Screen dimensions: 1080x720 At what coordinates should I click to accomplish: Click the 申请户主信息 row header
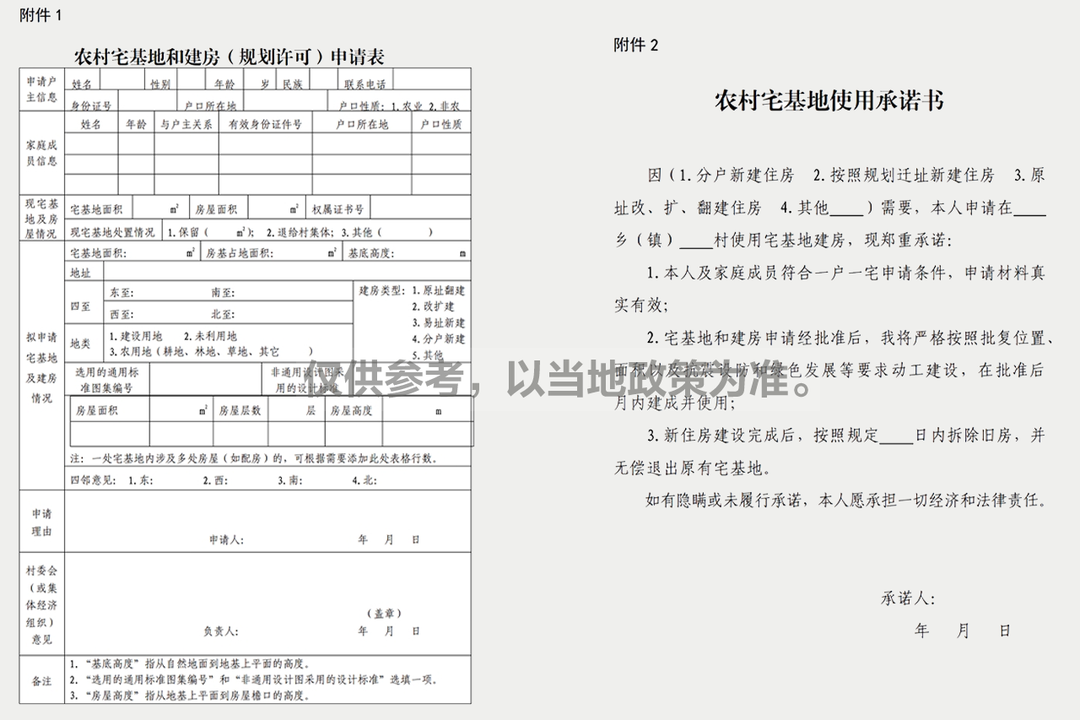click(x=42, y=90)
